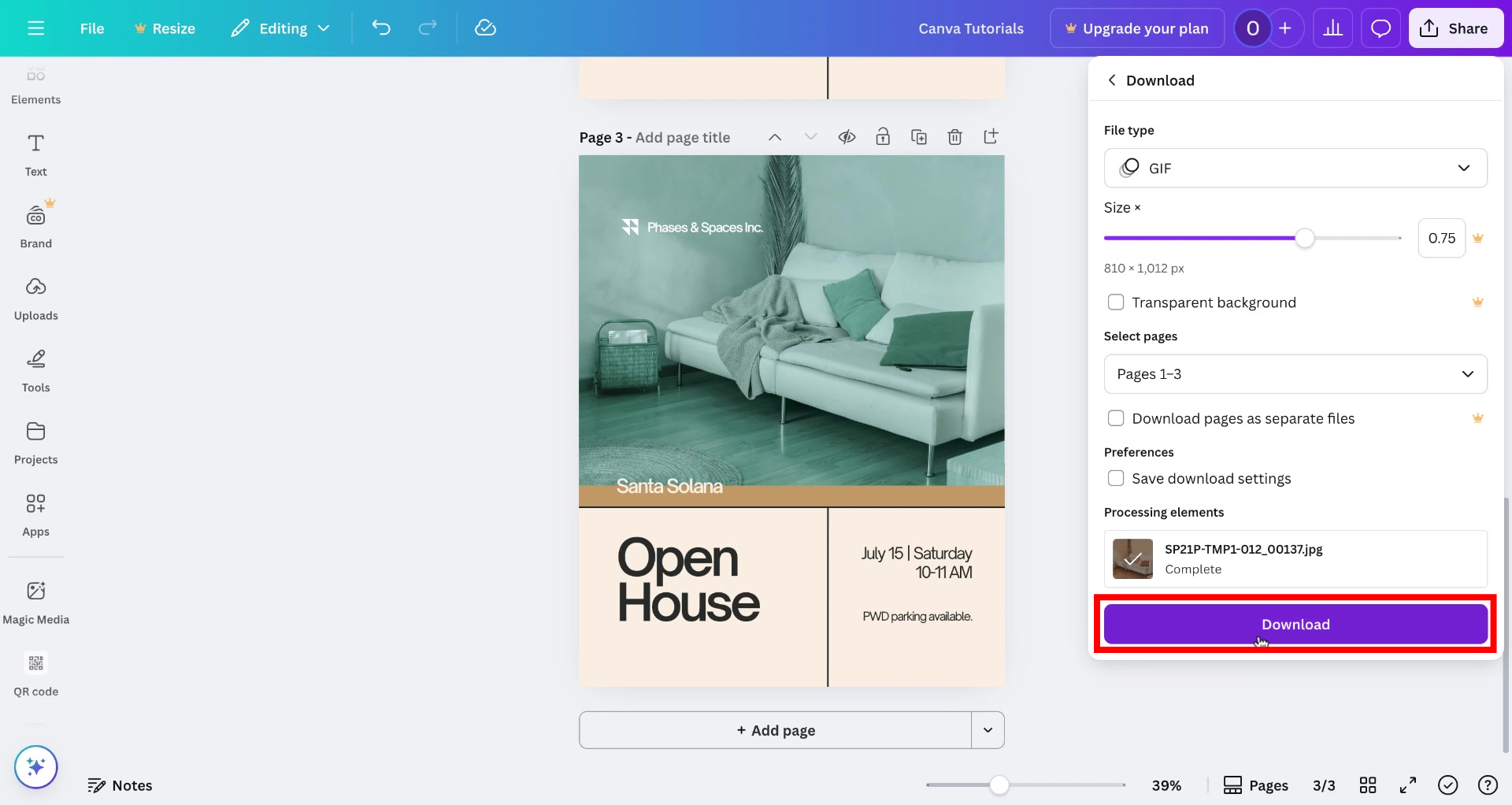
Task: Open the GIF file type dropdown
Action: [x=1295, y=168]
